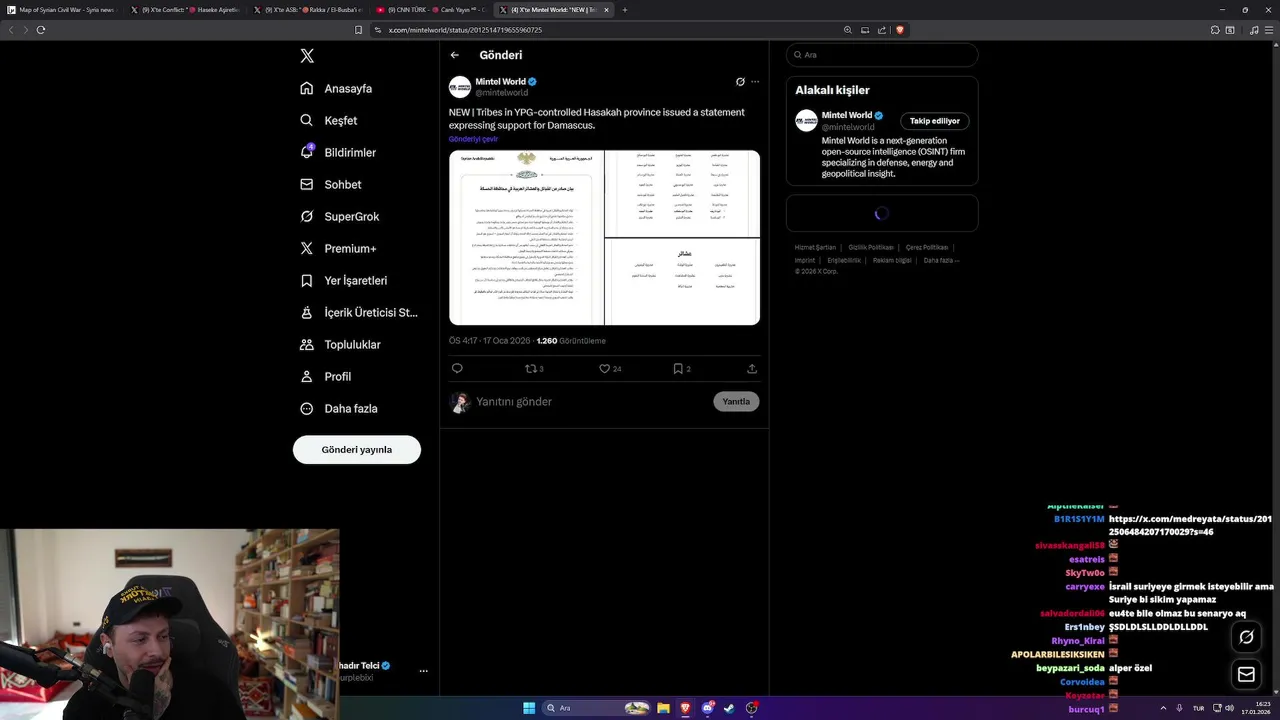Click Brave Shields lion icon
Image resolution: width=1280 pixels, height=720 pixels.
click(x=900, y=30)
